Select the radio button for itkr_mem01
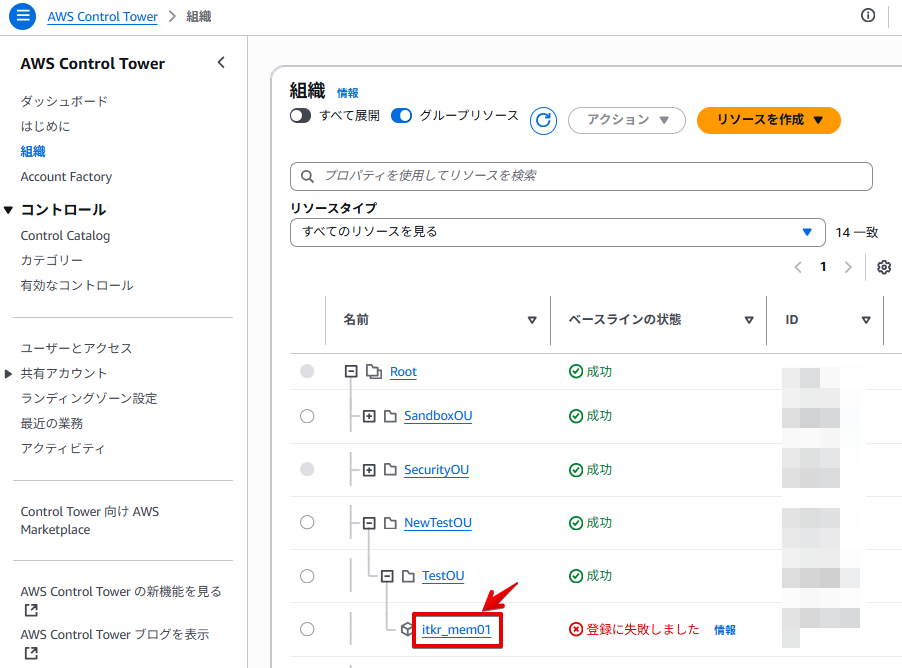902x668 pixels. pyautogui.click(x=307, y=629)
